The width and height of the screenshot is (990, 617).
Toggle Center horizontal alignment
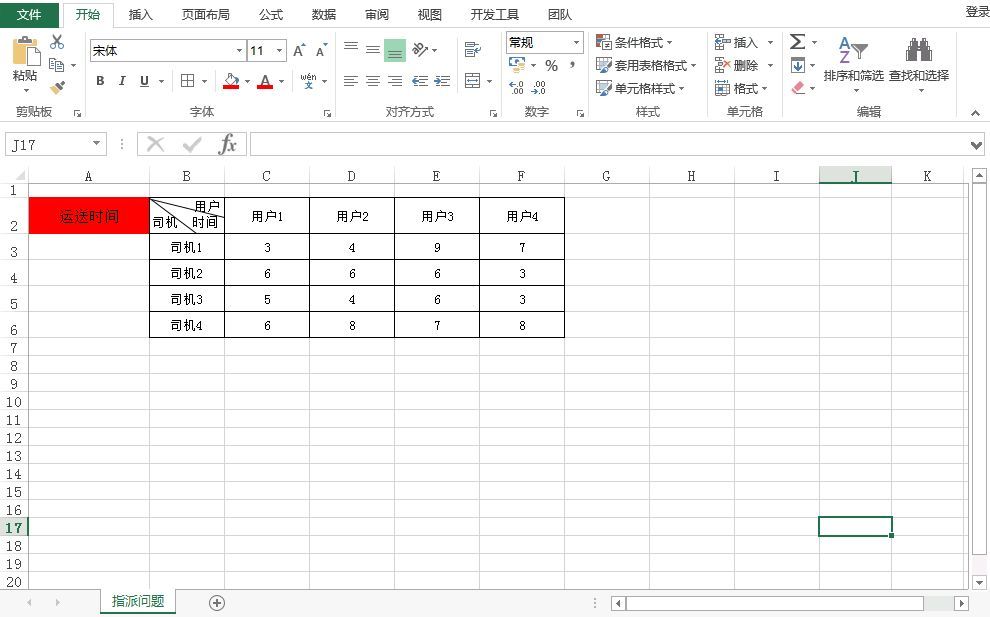[x=373, y=81]
